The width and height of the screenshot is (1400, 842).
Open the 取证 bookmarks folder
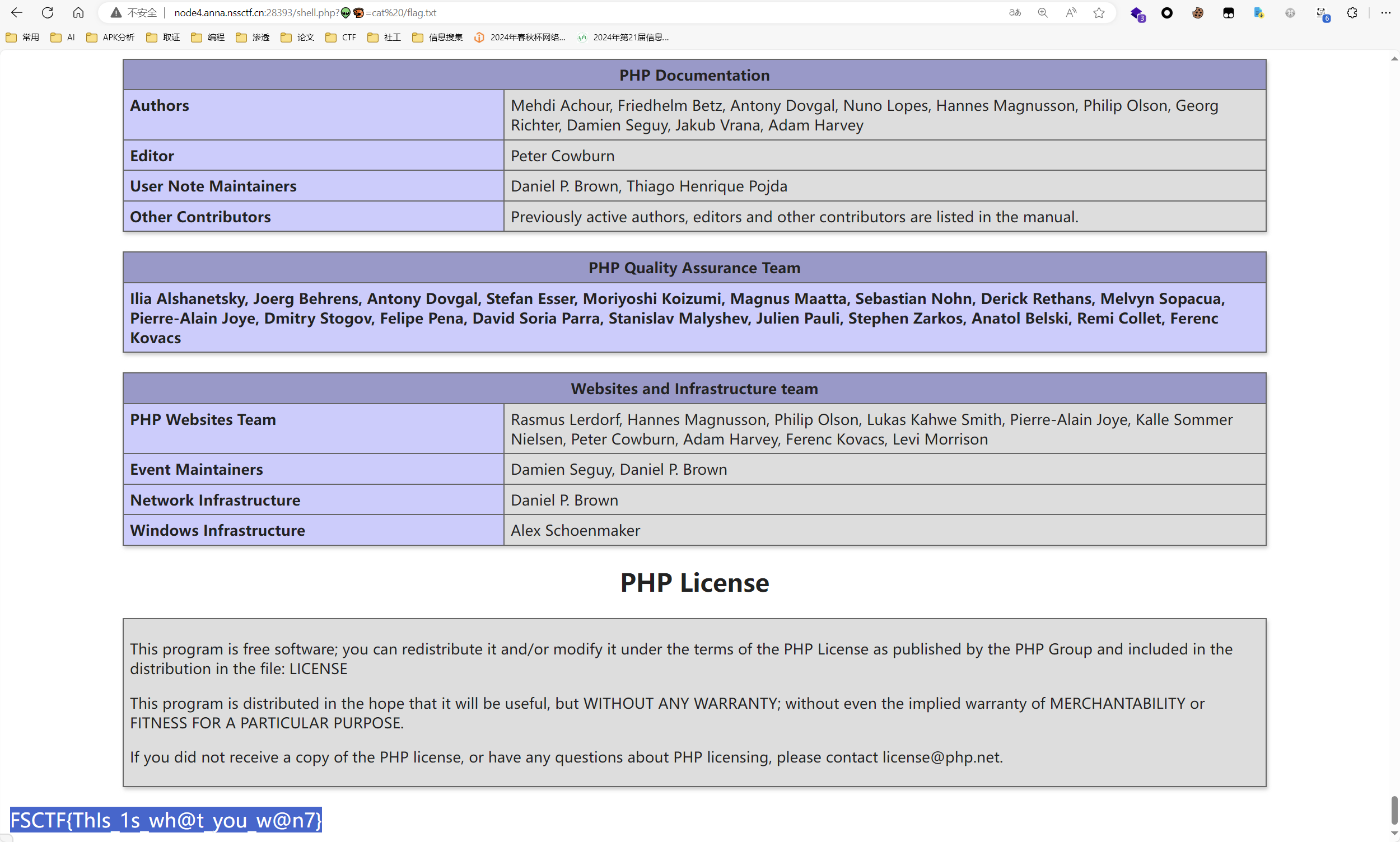tap(163, 38)
